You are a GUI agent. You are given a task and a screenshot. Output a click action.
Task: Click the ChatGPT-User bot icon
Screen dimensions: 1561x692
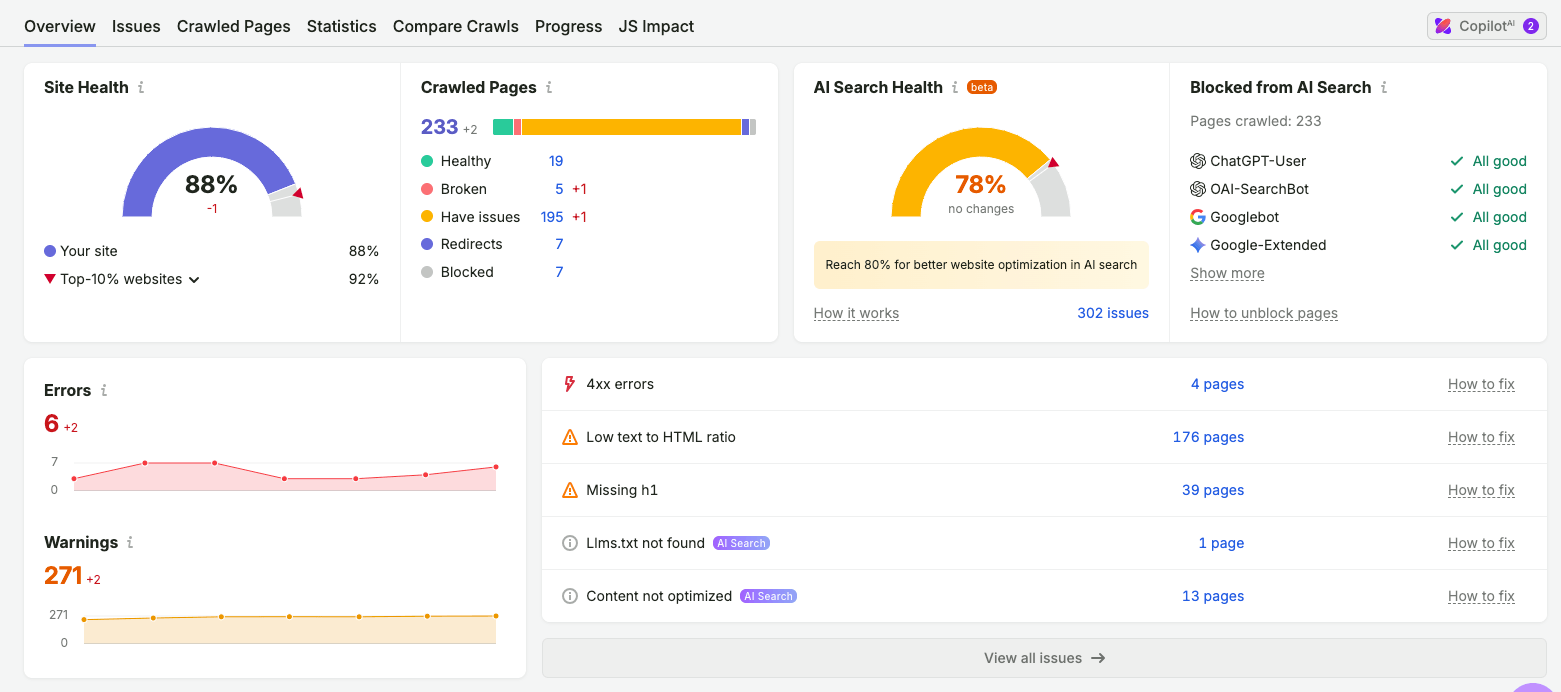(1198, 161)
